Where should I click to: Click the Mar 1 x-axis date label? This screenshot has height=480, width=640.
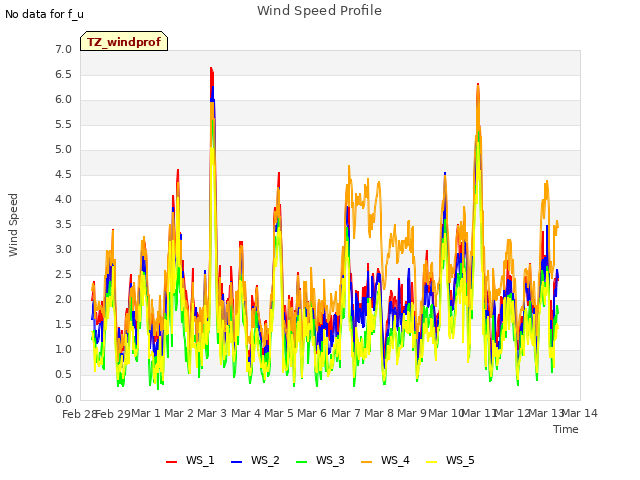click(146, 413)
